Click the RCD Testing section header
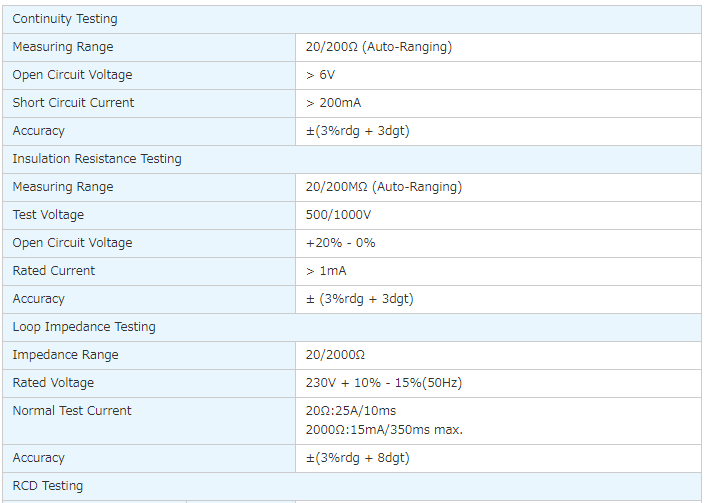706x503 pixels. 48,486
